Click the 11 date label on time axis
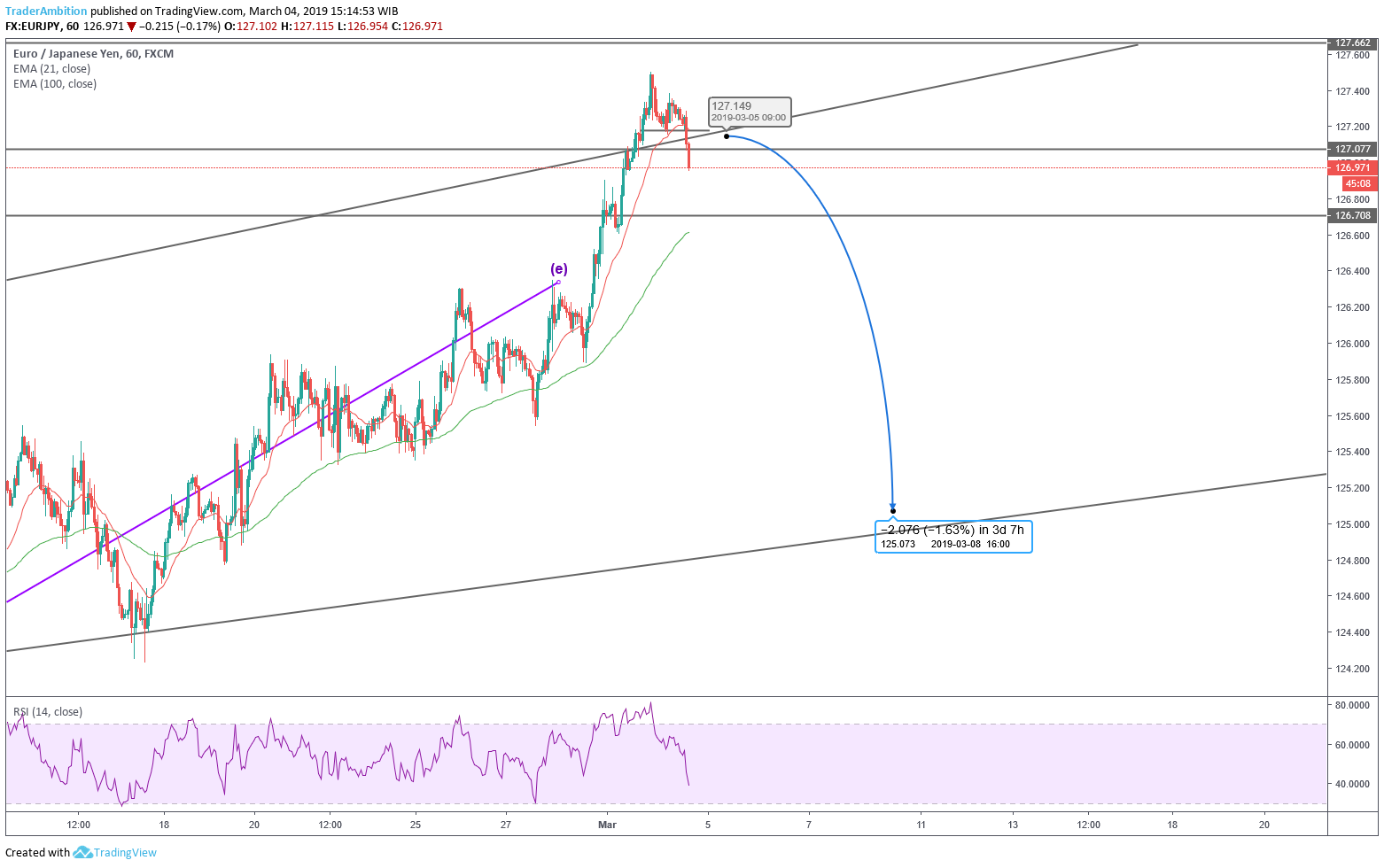 pyautogui.click(x=921, y=825)
